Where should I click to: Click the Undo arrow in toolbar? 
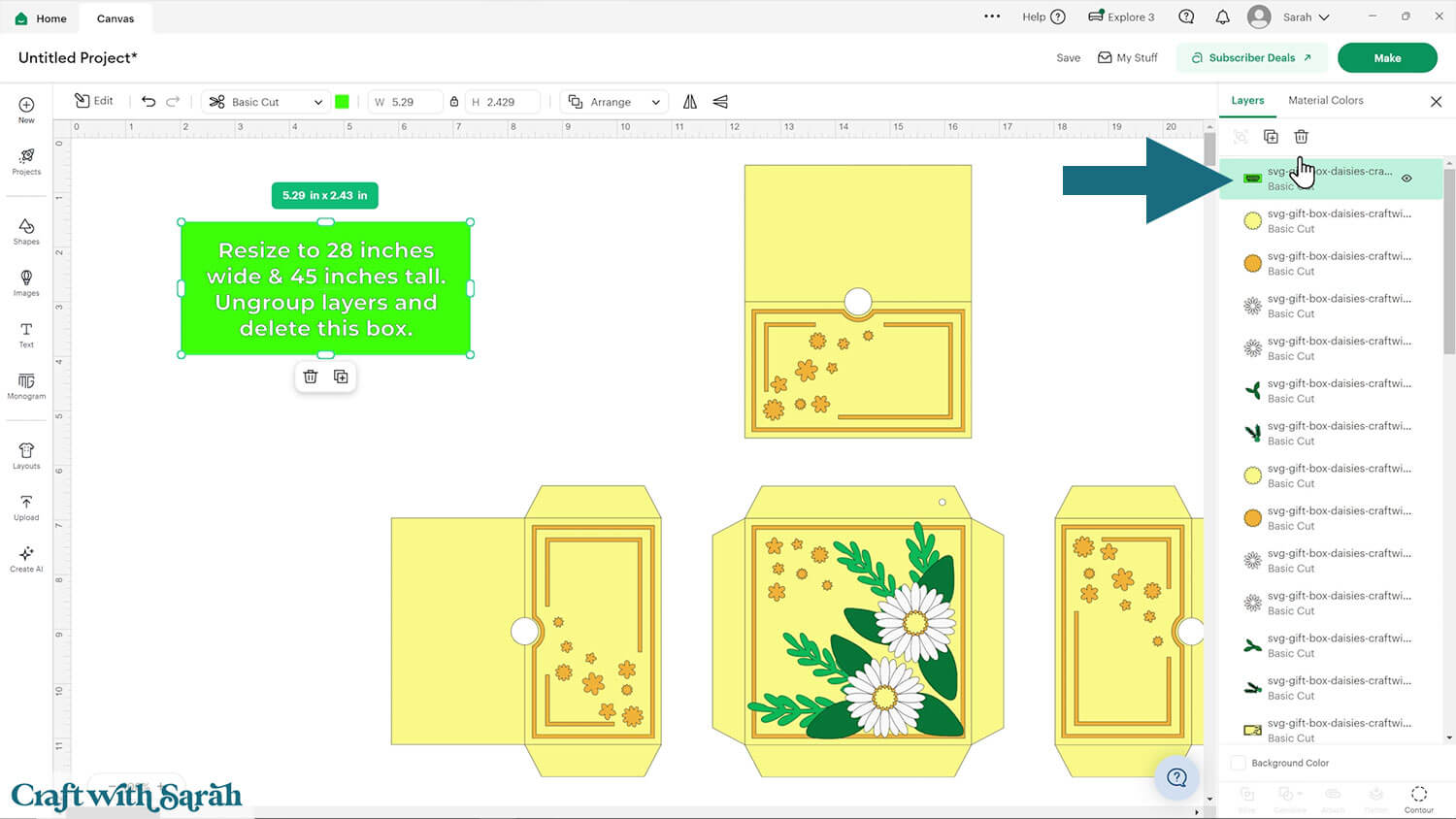point(149,102)
